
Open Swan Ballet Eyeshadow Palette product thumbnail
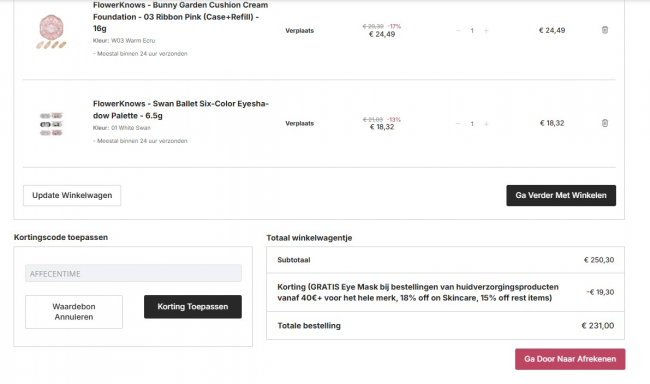[x=51, y=124]
